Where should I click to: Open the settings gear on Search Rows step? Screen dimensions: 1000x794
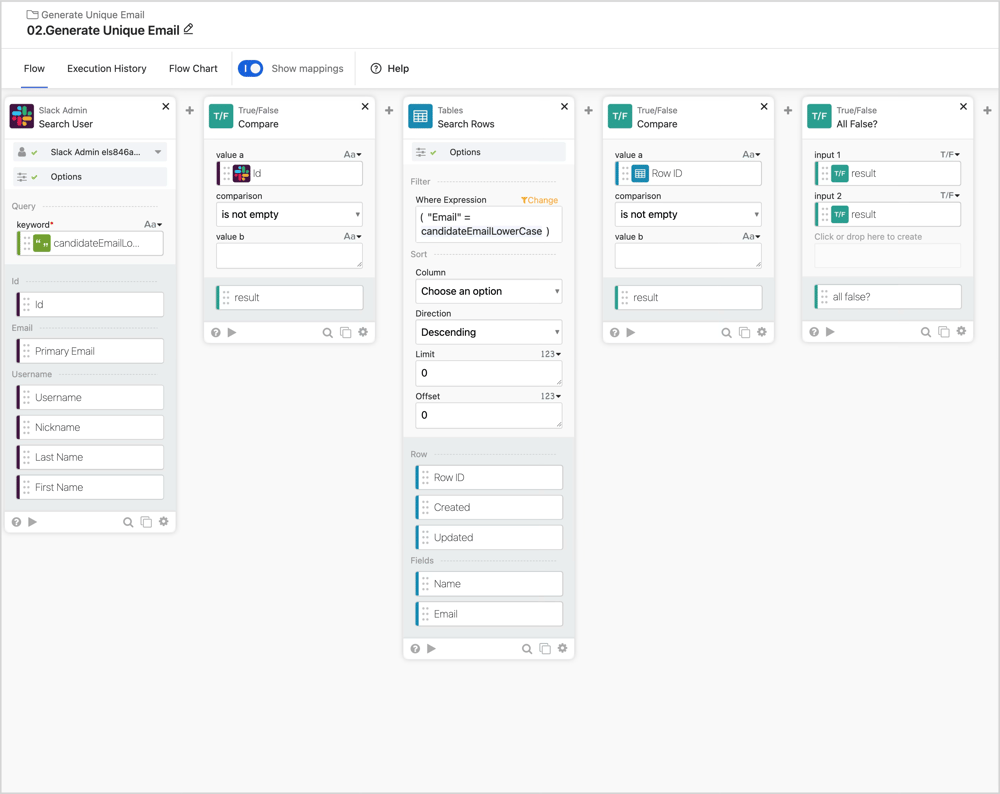[562, 648]
